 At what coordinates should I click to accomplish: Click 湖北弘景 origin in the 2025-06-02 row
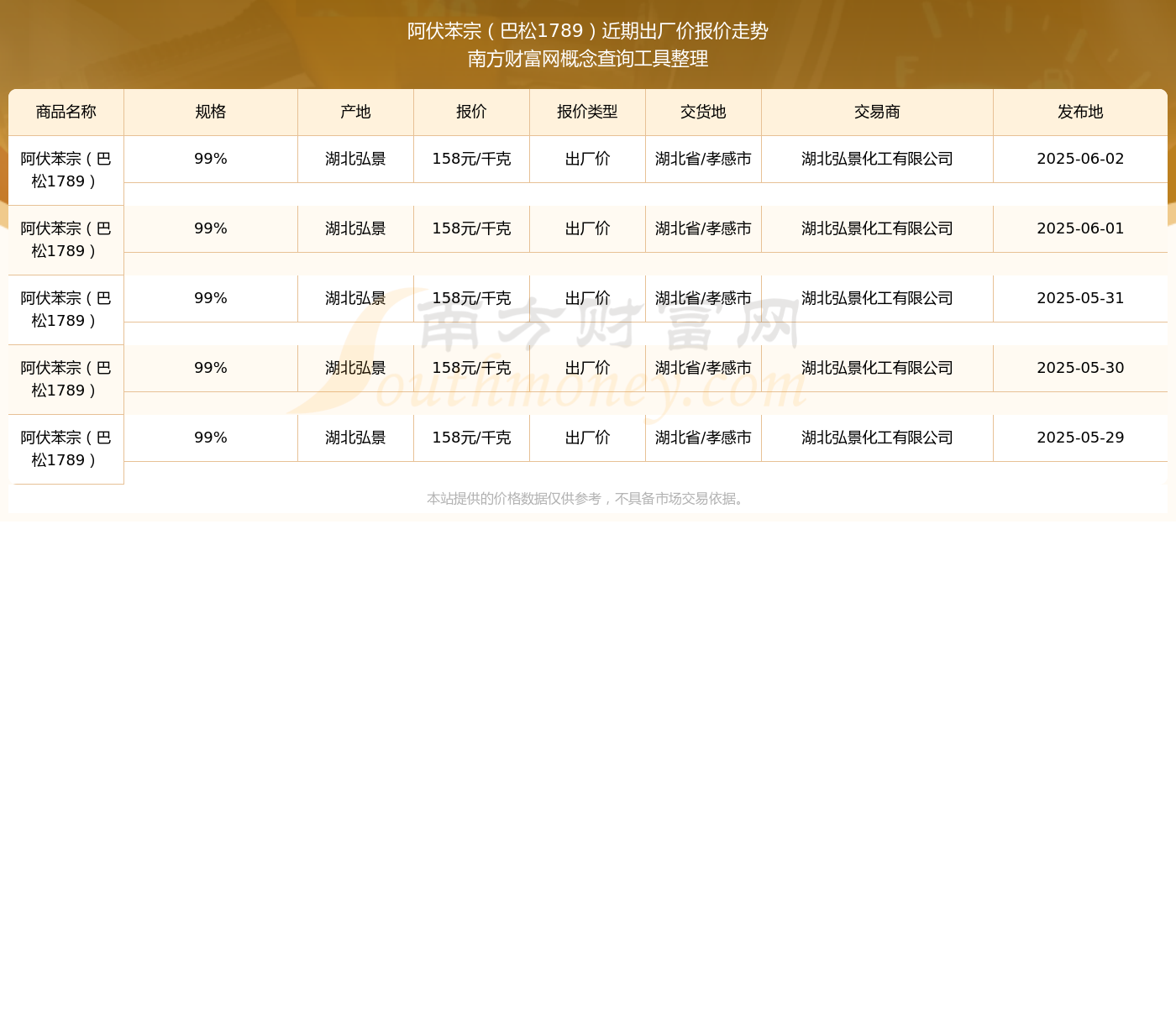[355, 159]
